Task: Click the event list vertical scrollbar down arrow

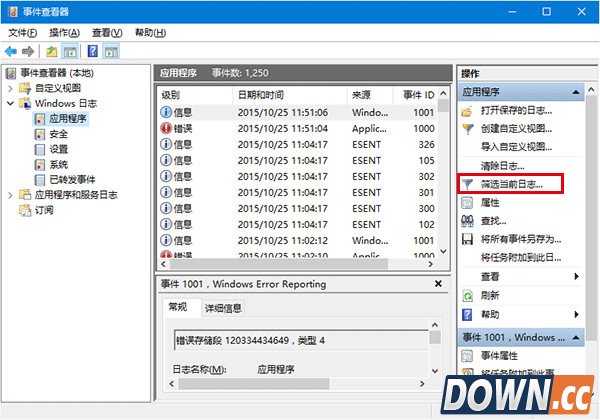Action: tap(443, 251)
